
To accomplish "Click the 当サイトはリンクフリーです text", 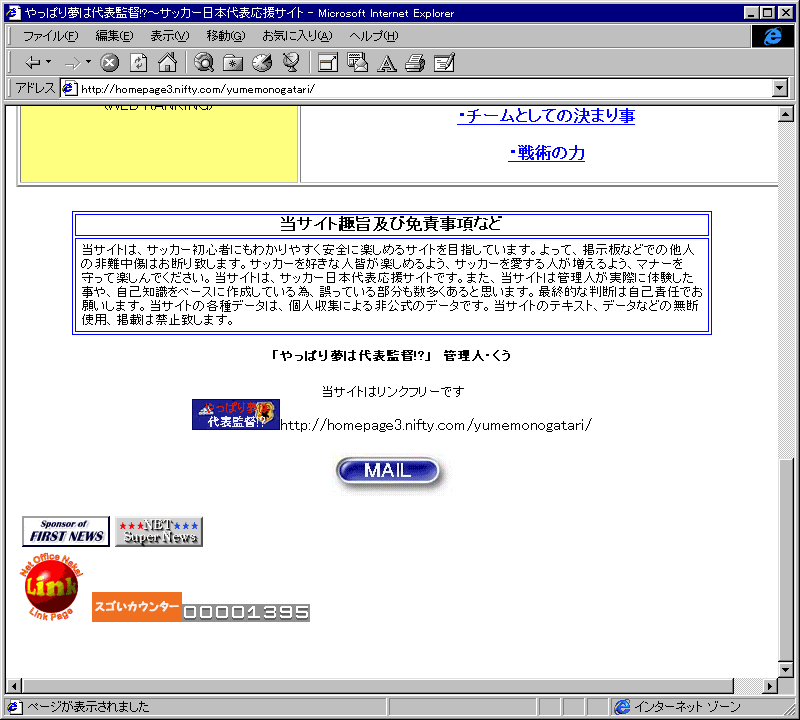I will click(393, 391).
